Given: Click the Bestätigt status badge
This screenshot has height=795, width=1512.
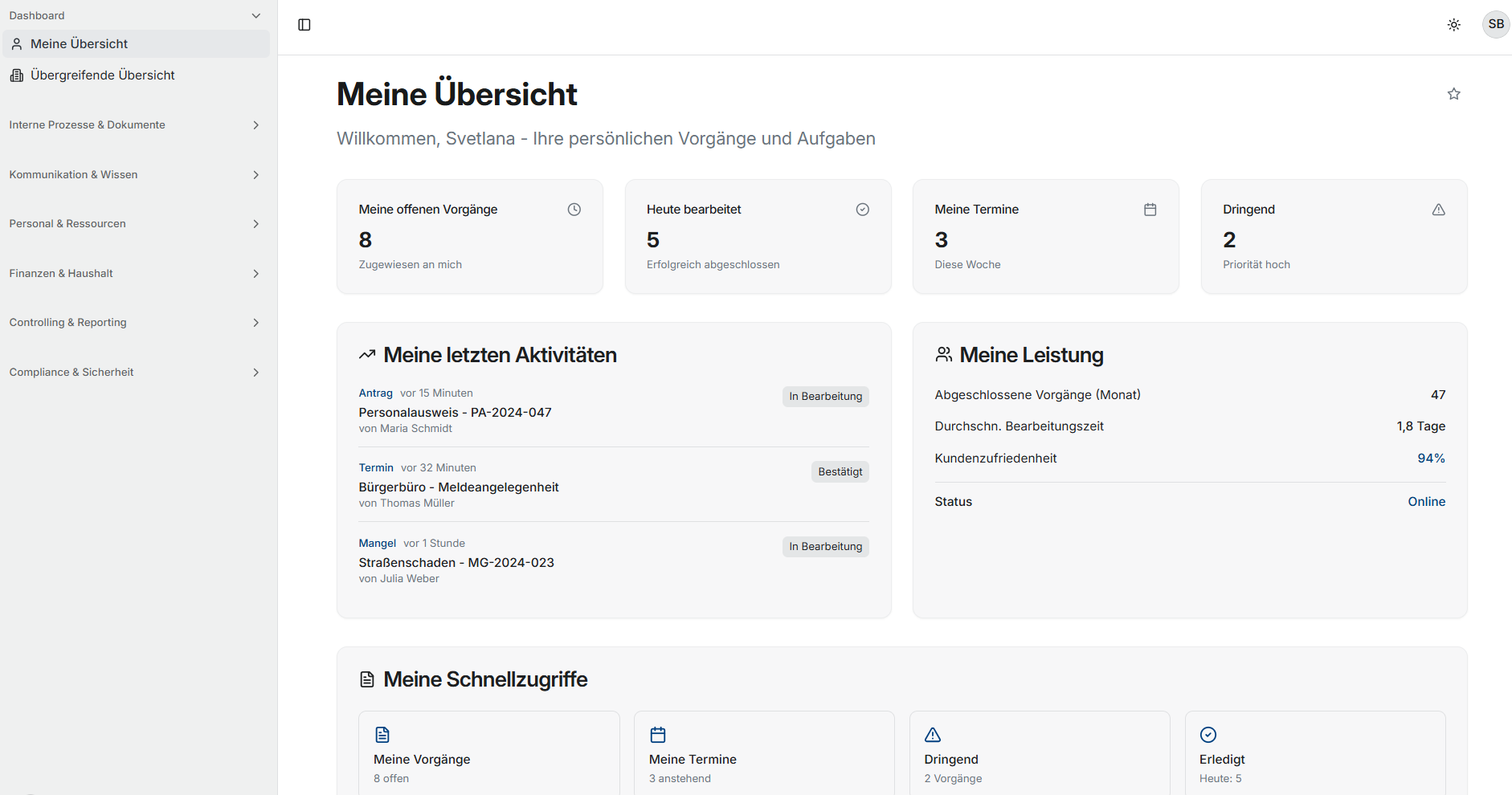Looking at the screenshot, I should (840, 472).
